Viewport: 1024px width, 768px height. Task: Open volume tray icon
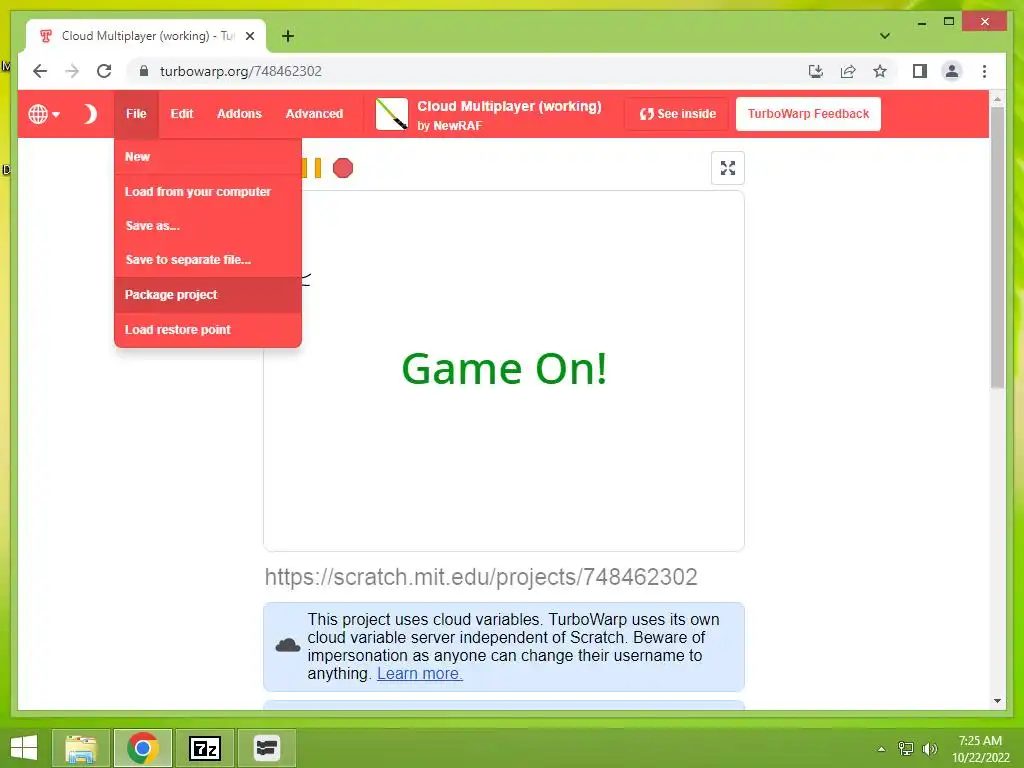tap(929, 749)
